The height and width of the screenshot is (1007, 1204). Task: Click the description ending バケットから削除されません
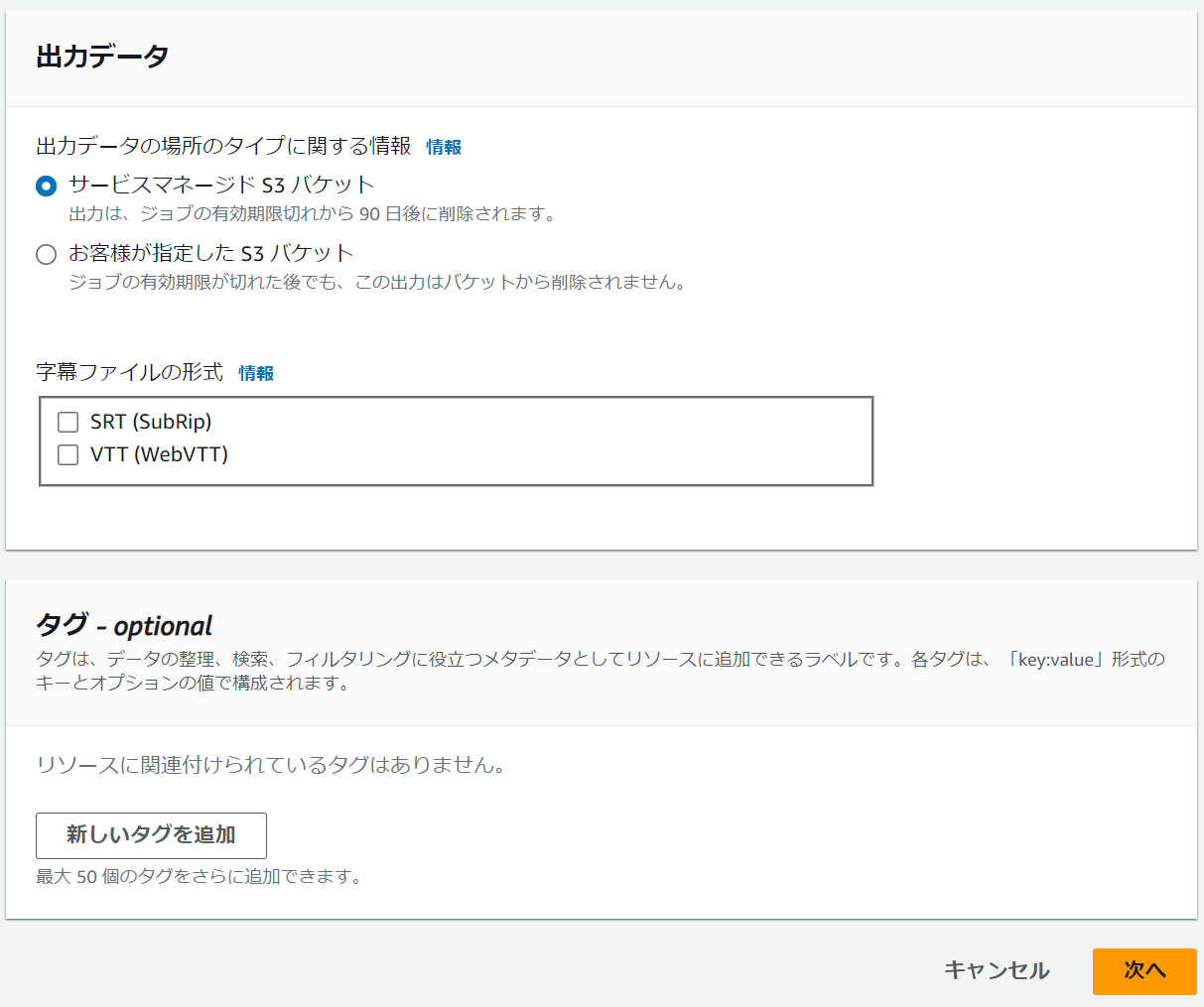(378, 282)
